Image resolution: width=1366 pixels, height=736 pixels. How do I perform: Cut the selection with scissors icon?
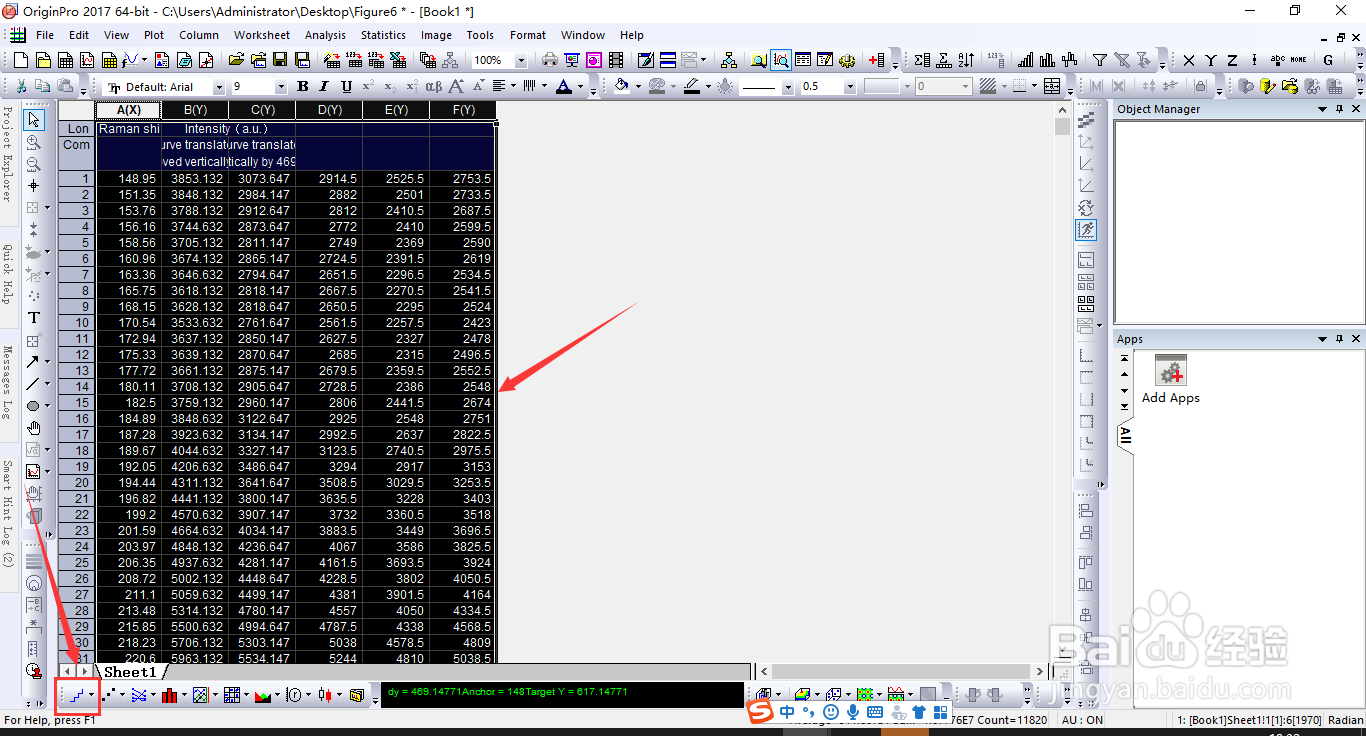tap(21, 87)
